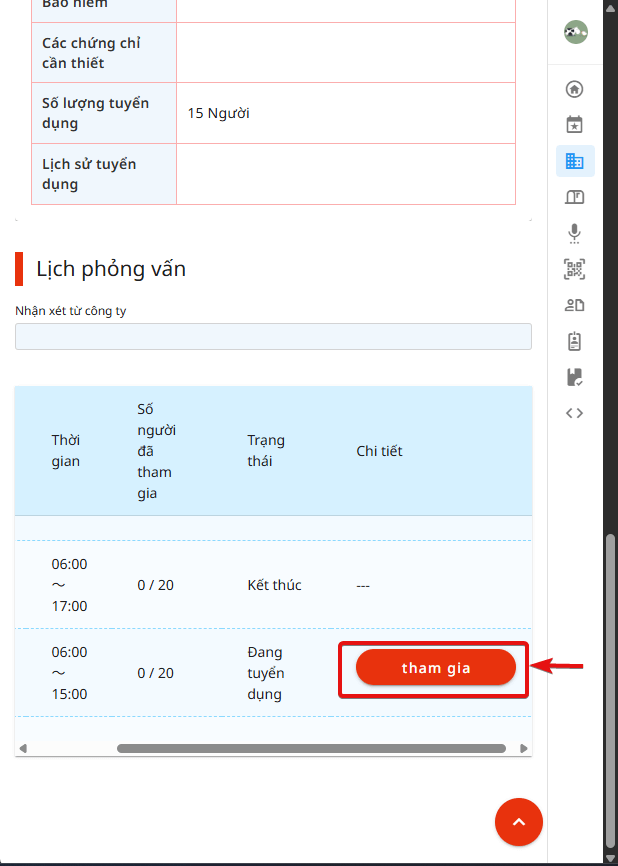Open the home icon in sidebar
This screenshot has height=866, width=618.
(x=574, y=89)
